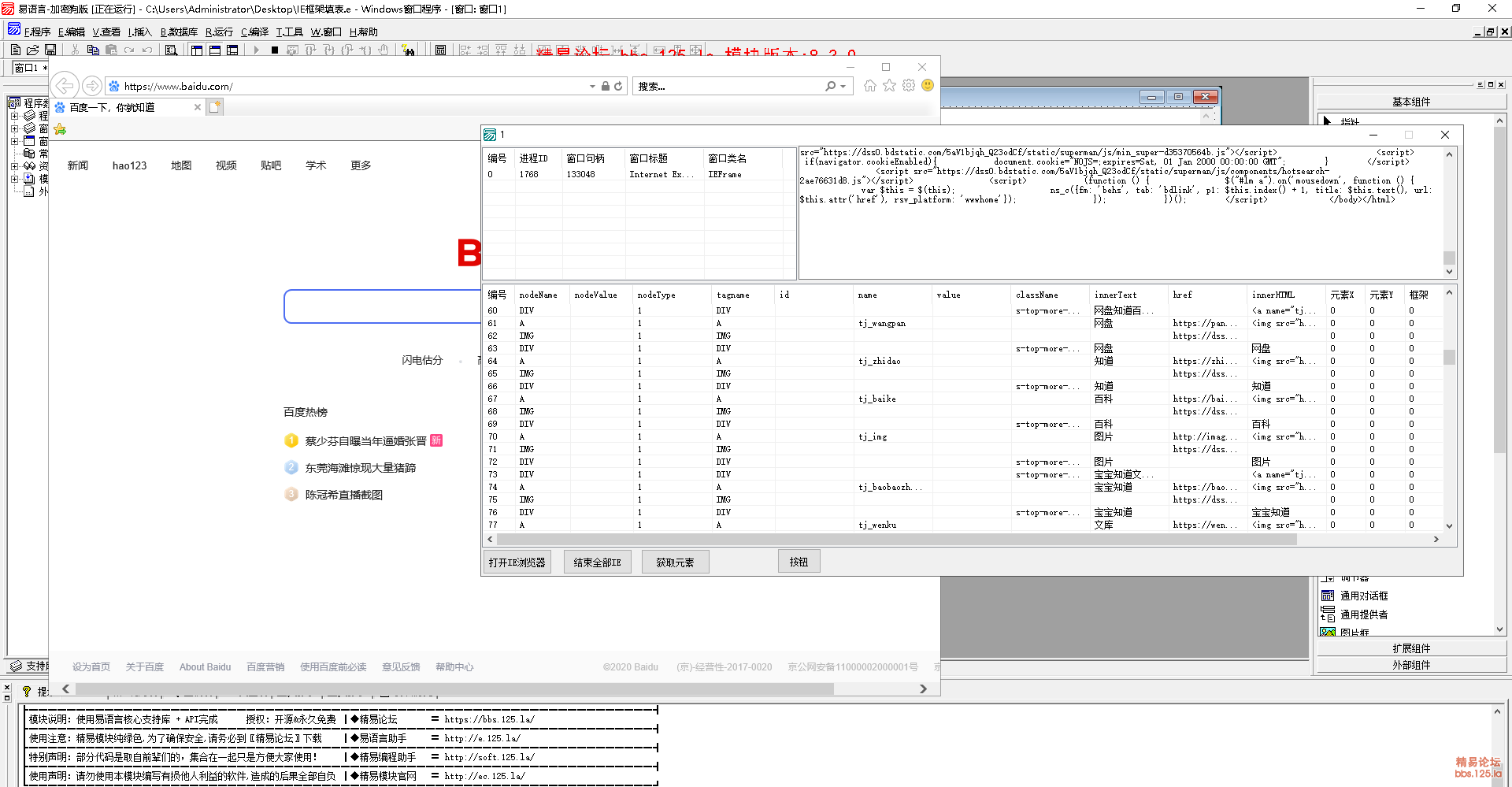This screenshot has height=787, width=1512.
Task: Open the V.查看 menu
Action: [x=106, y=32]
